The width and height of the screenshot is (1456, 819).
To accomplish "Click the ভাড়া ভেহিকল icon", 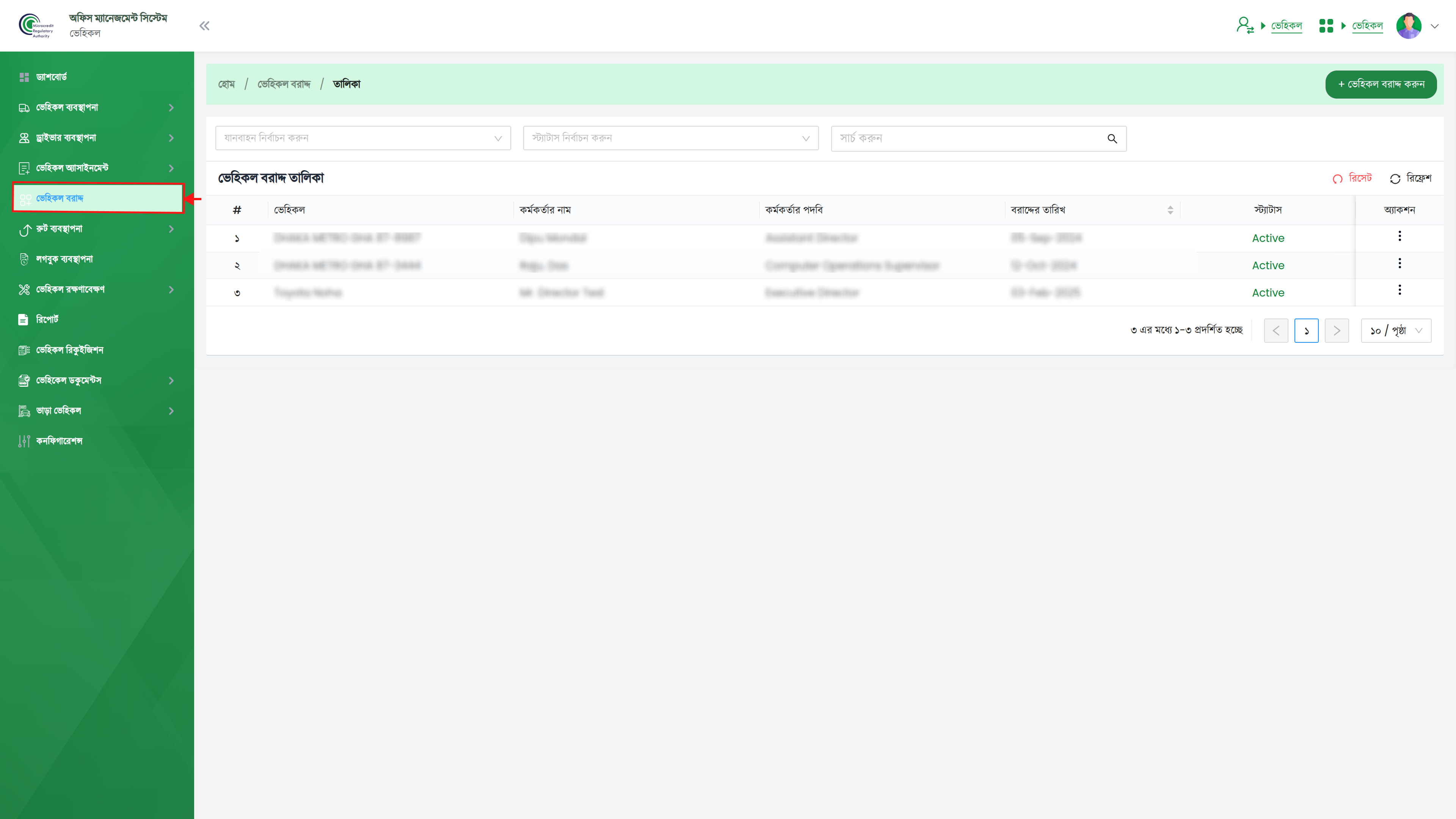I will (24, 411).
